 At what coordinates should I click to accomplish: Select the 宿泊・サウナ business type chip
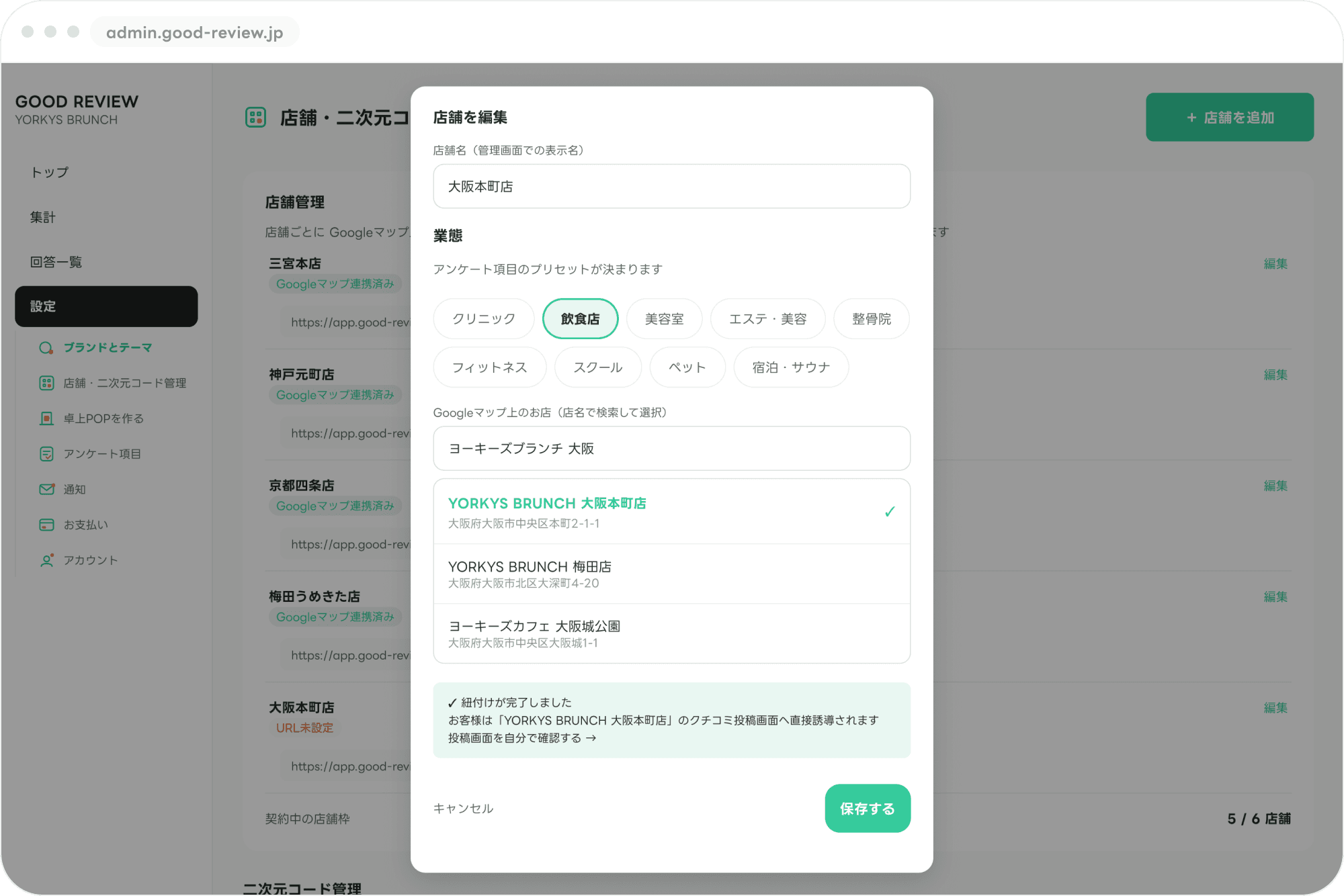[x=791, y=367]
